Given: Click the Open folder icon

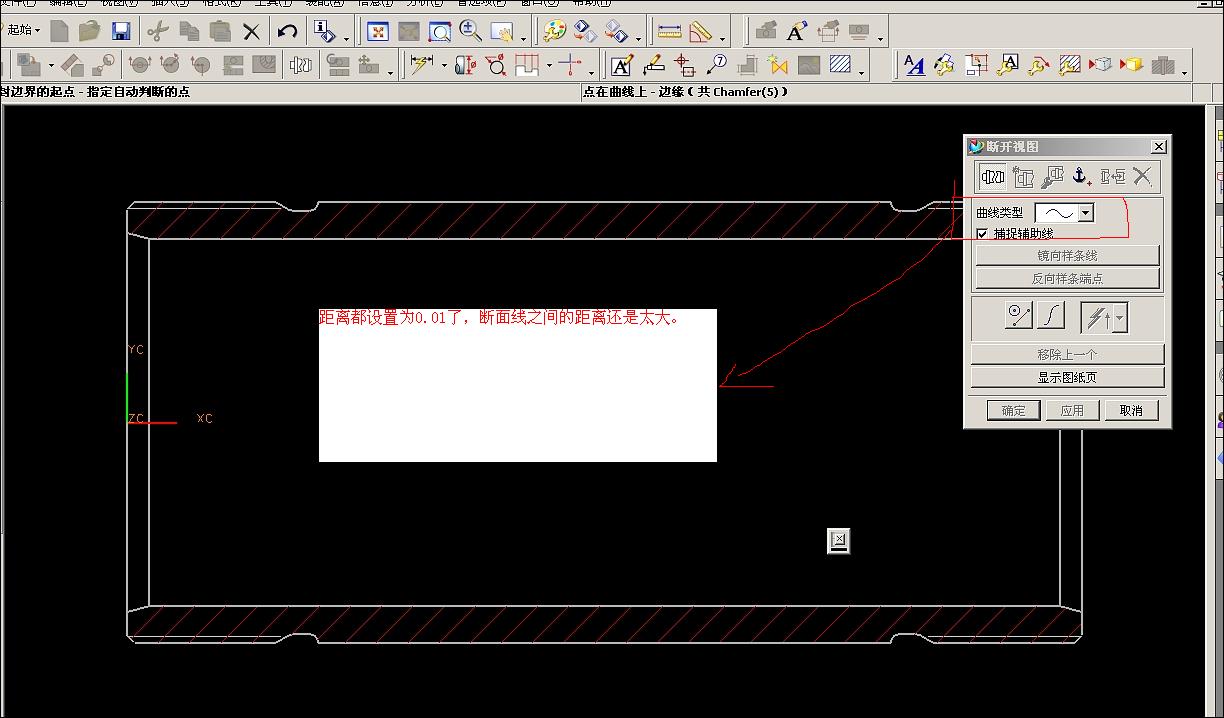Looking at the screenshot, I should [90, 31].
